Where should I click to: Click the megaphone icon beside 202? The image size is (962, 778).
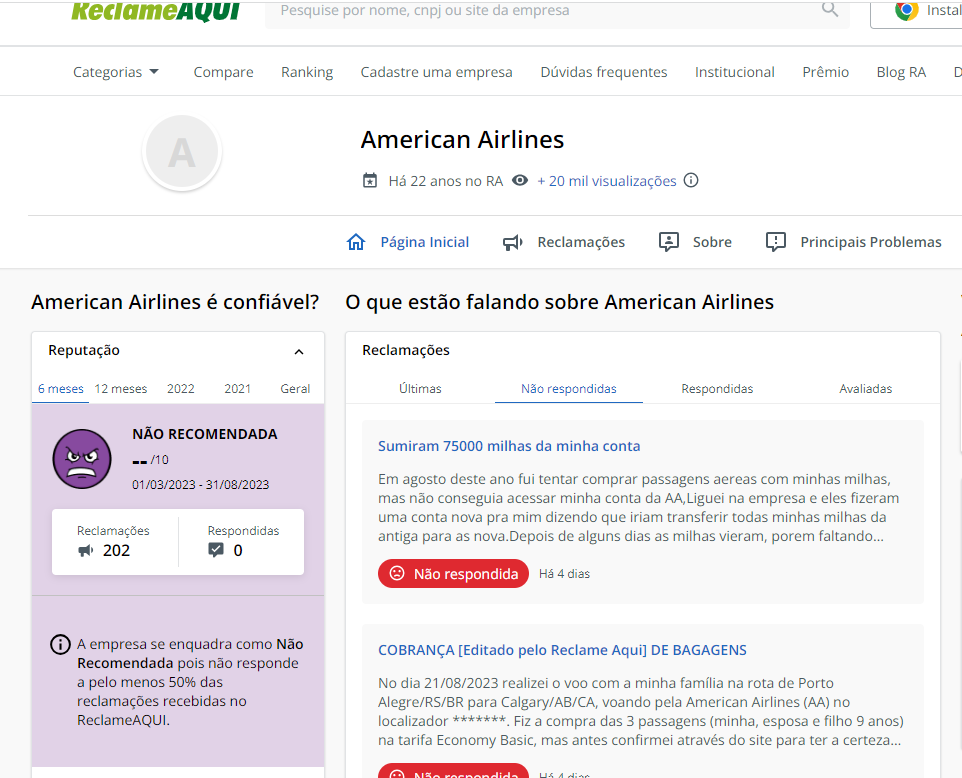[86, 550]
